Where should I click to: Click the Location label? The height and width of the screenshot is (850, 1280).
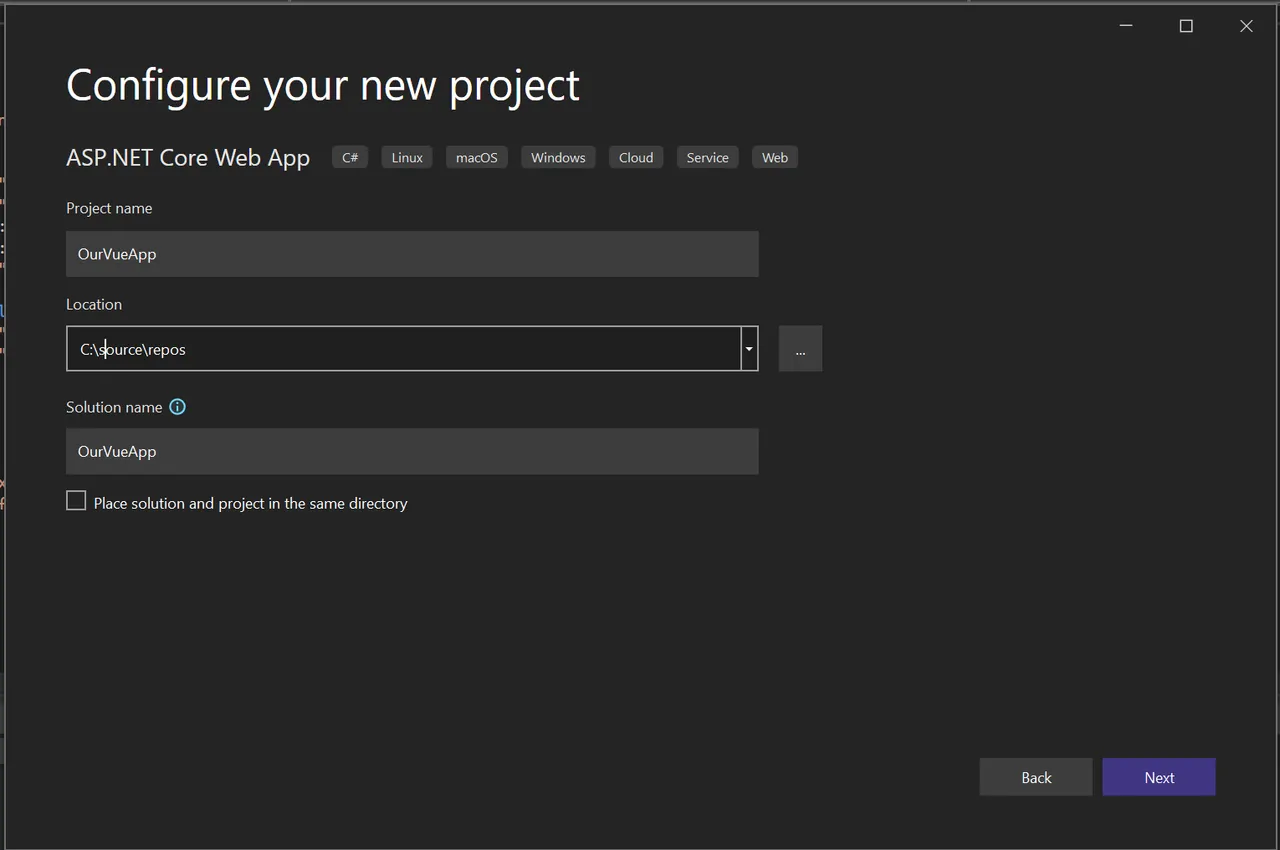94,304
